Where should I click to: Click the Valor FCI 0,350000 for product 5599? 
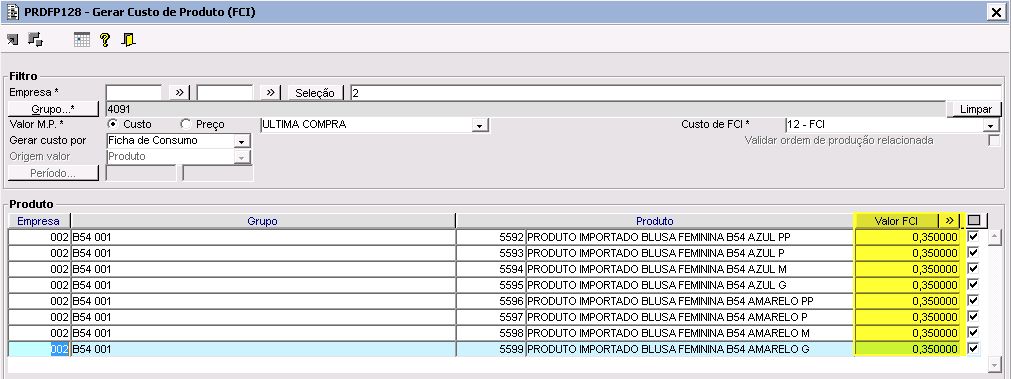pyautogui.click(x=908, y=349)
